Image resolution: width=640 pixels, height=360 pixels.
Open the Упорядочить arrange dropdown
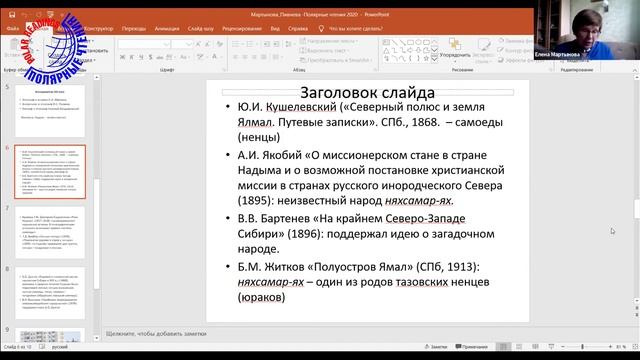[x=455, y=51]
